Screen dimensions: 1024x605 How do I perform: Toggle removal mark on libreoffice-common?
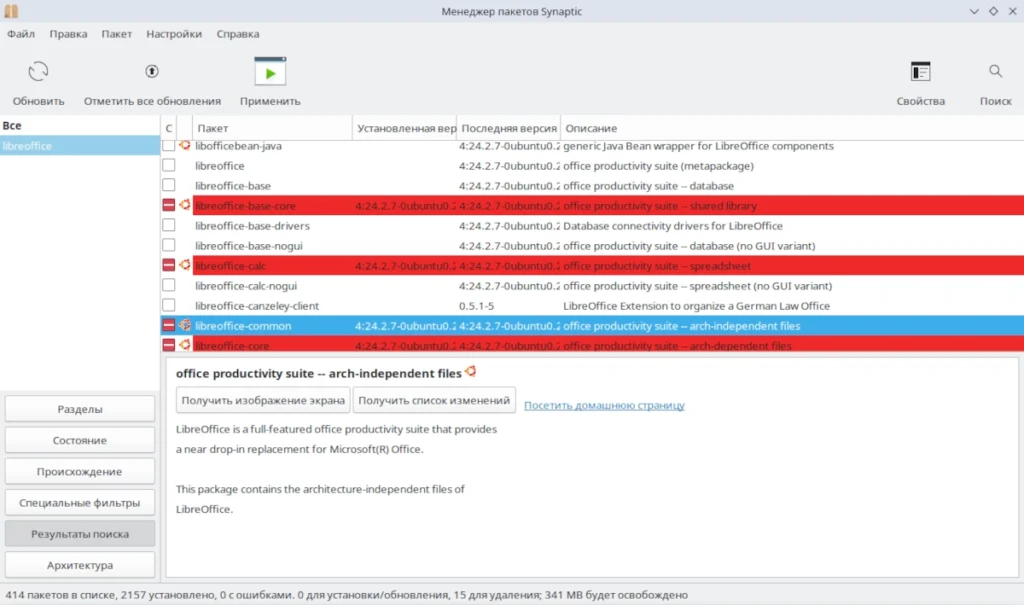tap(168, 325)
